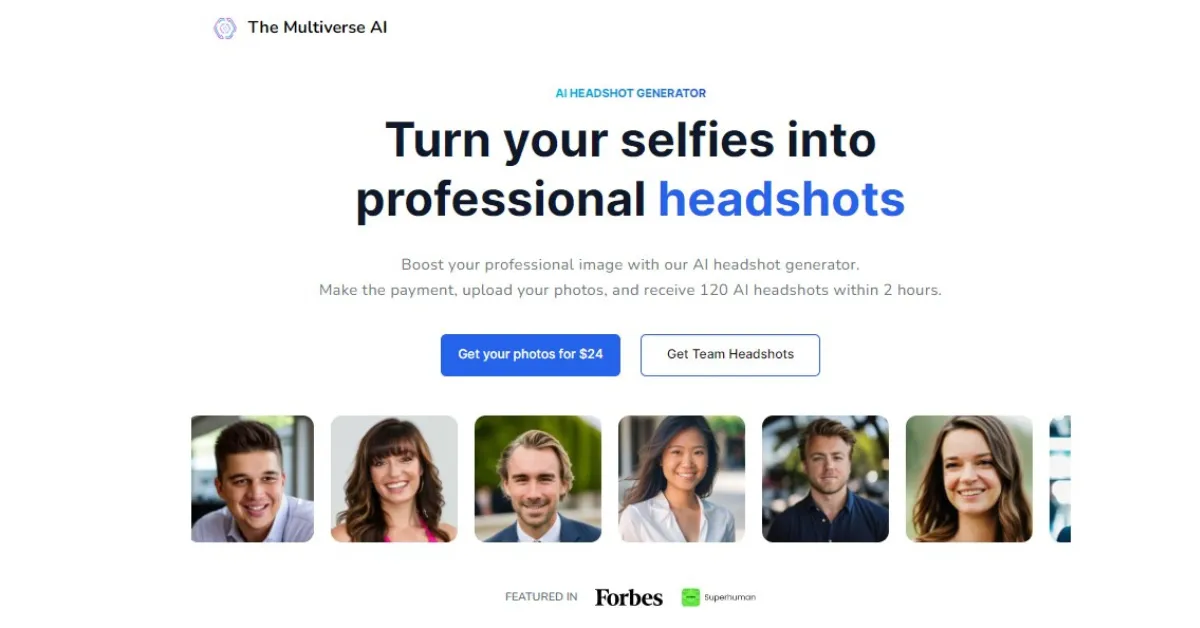The width and height of the screenshot is (1200, 628).
Task: View headshot of smiling woman with long brown hair
Action: 969,479
